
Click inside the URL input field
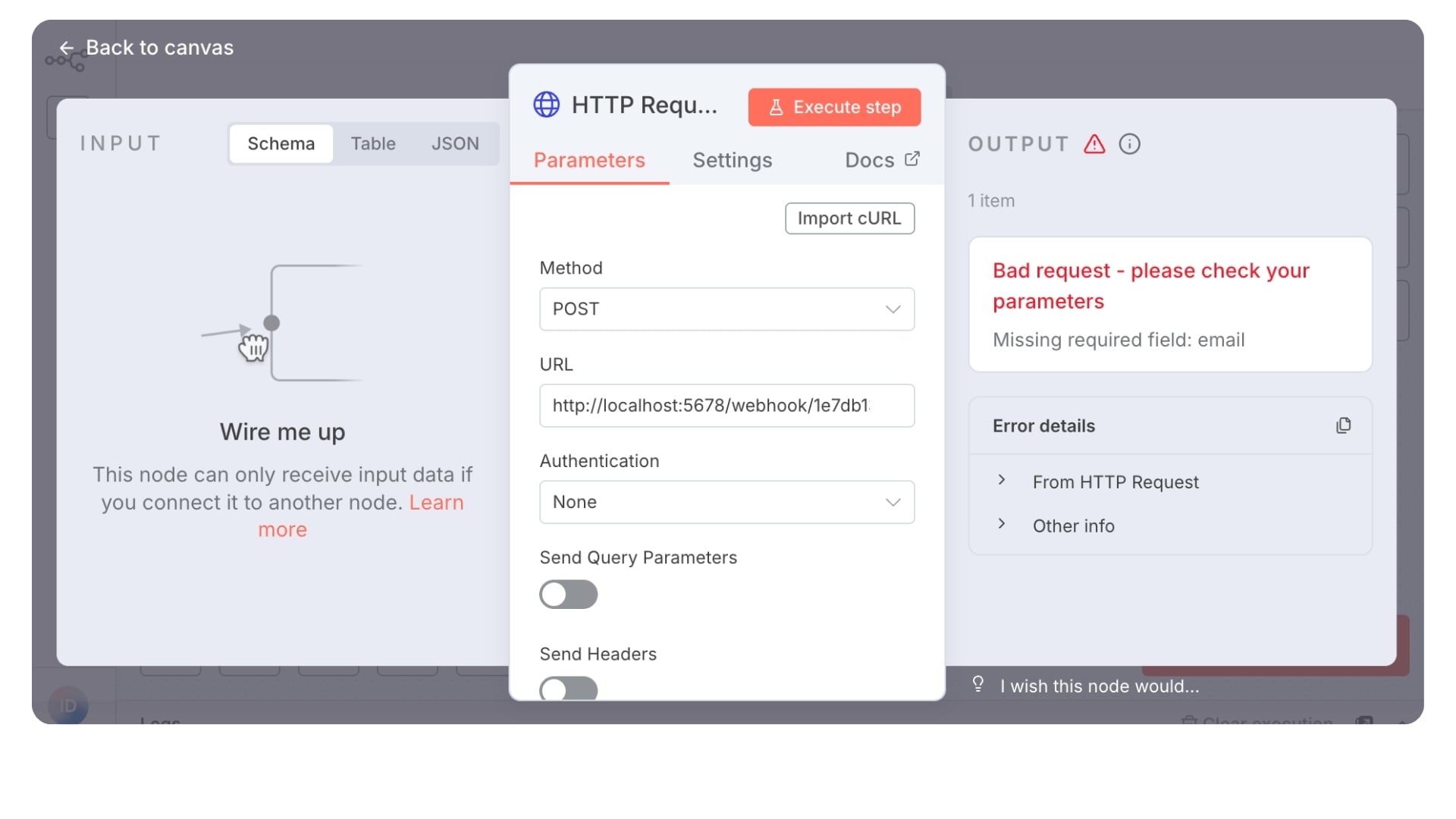[x=726, y=406]
